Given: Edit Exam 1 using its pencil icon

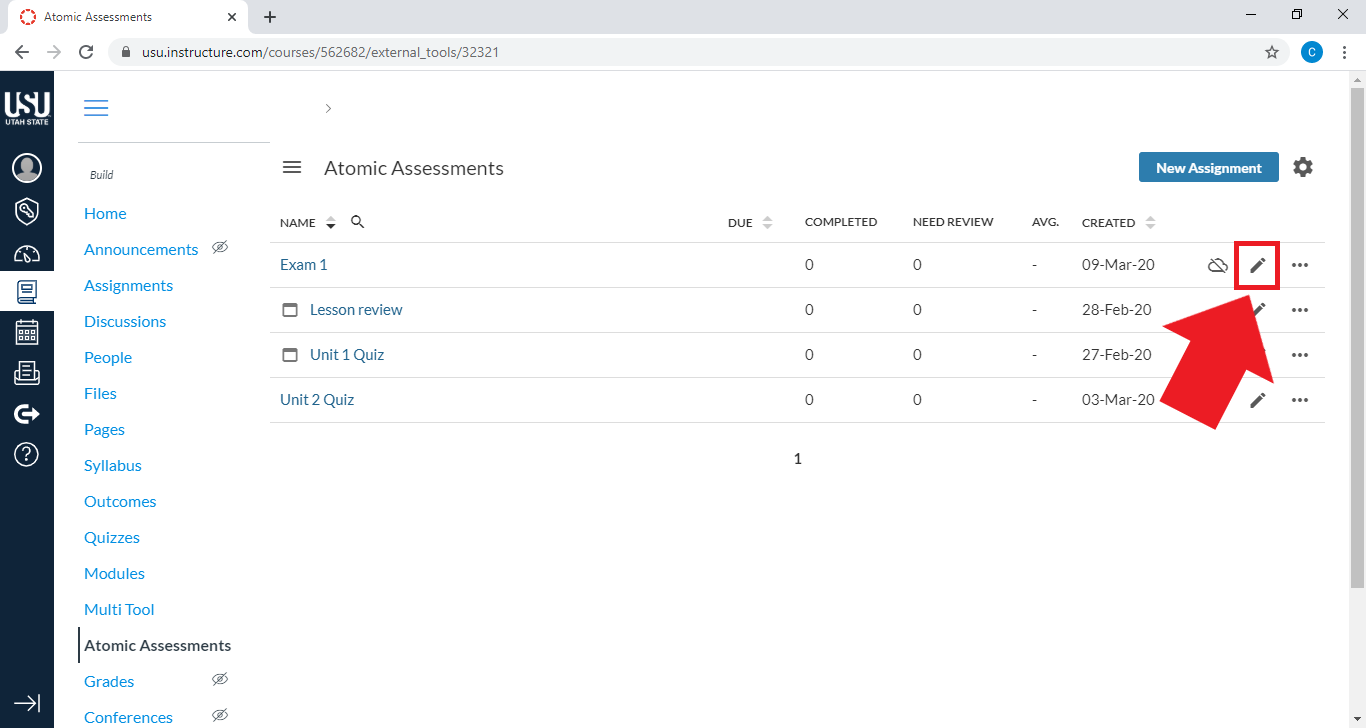Looking at the screenshot, I should [x=1257, y=264].
